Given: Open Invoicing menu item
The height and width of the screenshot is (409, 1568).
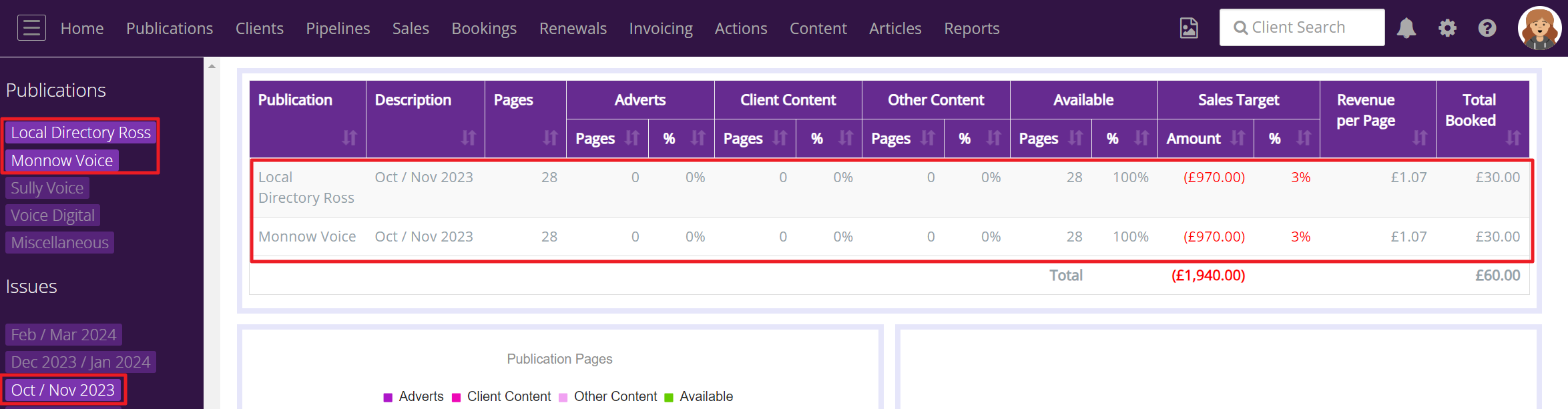Looking at the screenshot, I should 661,28.
